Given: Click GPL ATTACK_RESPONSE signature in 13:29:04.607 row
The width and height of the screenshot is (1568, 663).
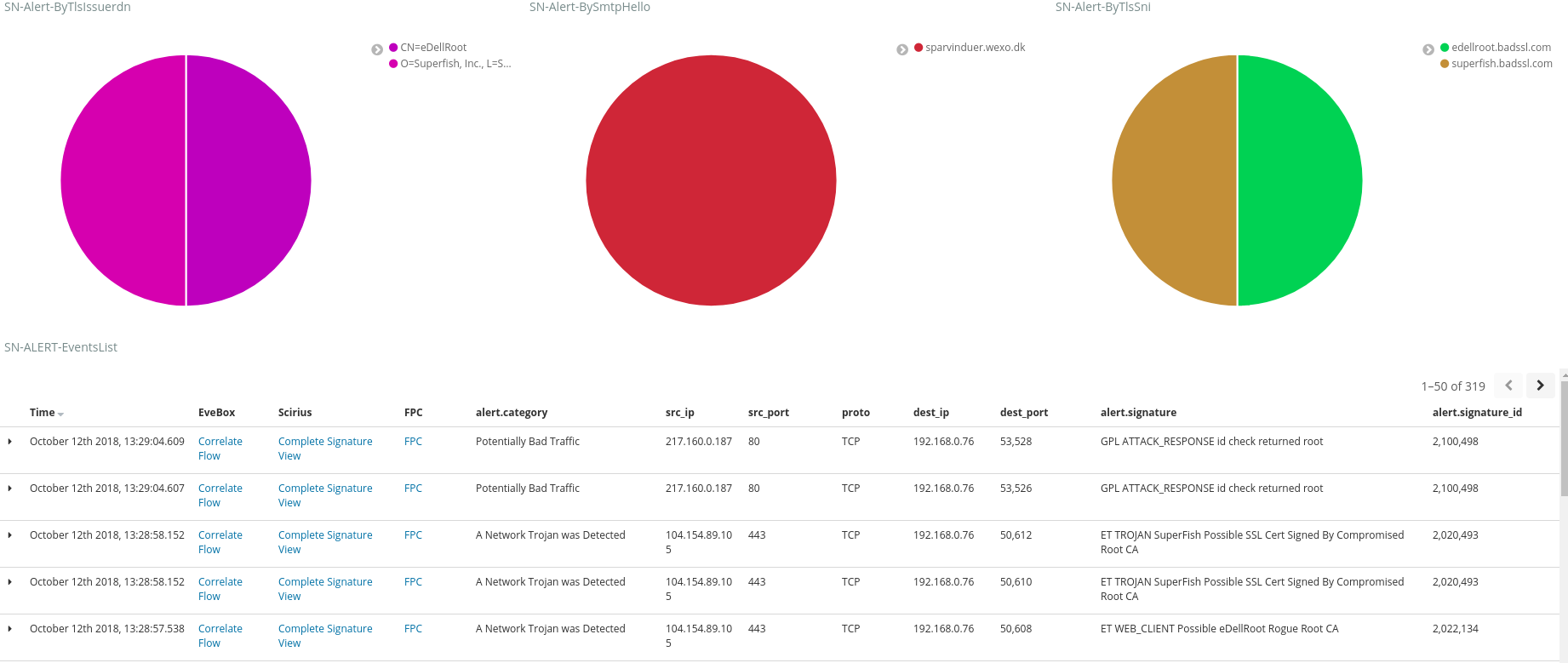Looking at the screenshot, I should coord(1211,489).
